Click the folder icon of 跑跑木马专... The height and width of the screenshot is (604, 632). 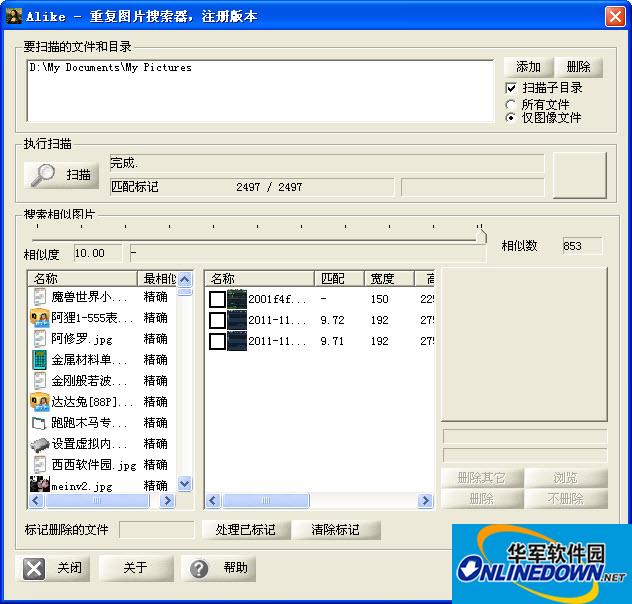click(x=40, y=423)
